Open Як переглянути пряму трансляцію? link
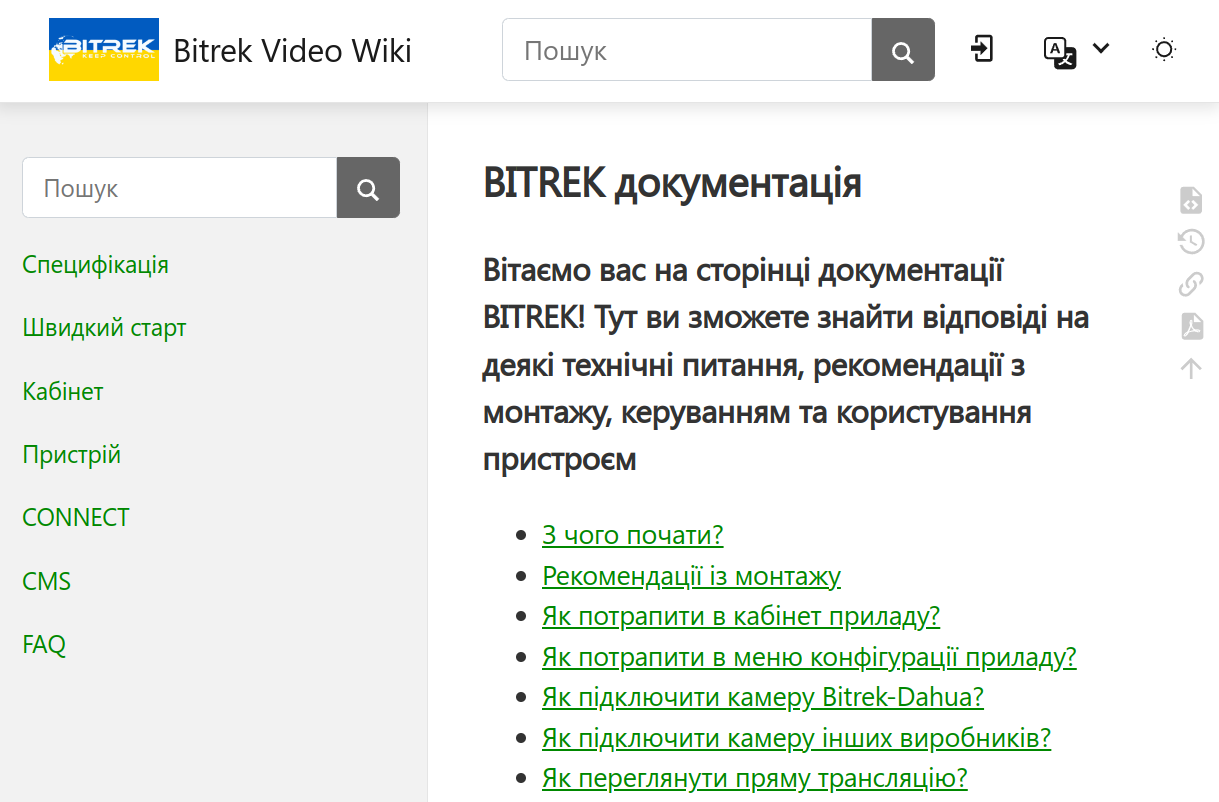The image size is (1219, 802). tap(755, 778)
